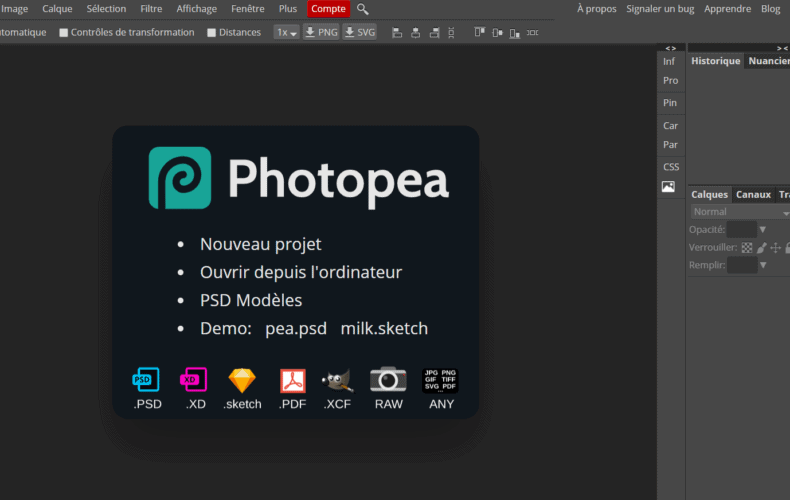This screenshot has height=500, width=790.
Task: Open the Apprendre link
Action: [x=728, y=9]
